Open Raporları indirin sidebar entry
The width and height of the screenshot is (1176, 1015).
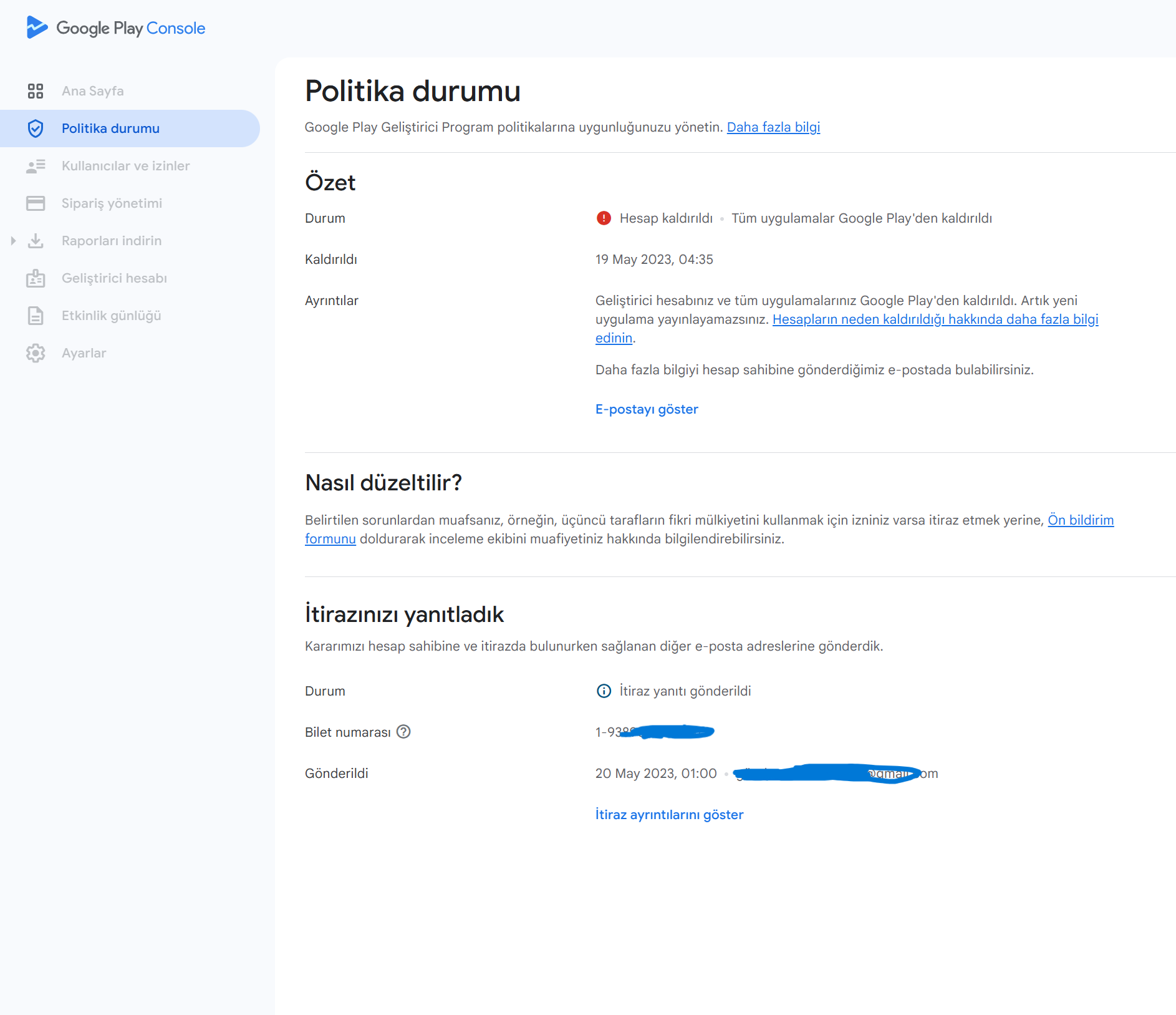pos(130,241)
